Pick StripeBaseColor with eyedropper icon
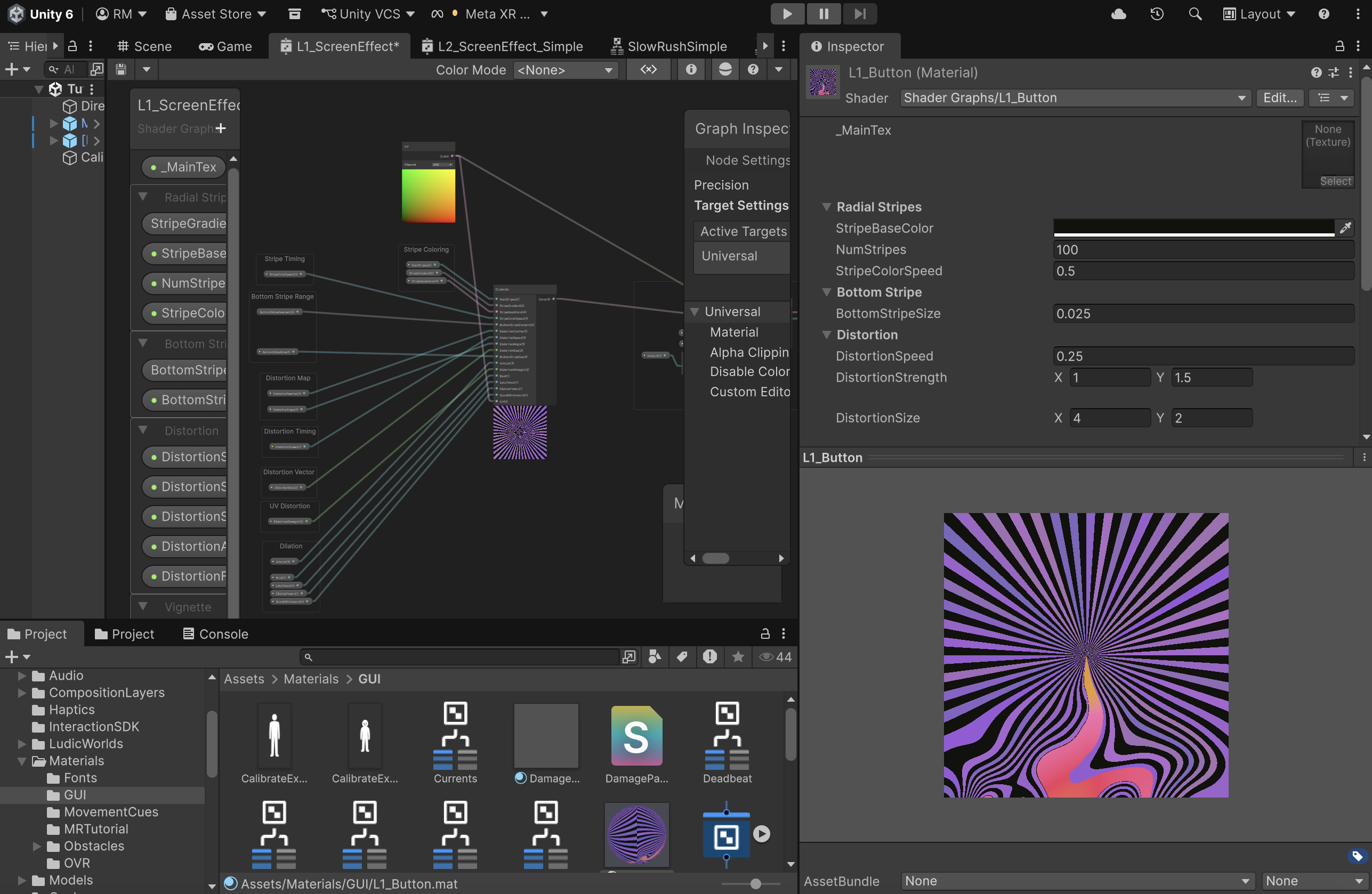Screen dimensions: 1372x894 1345,228
